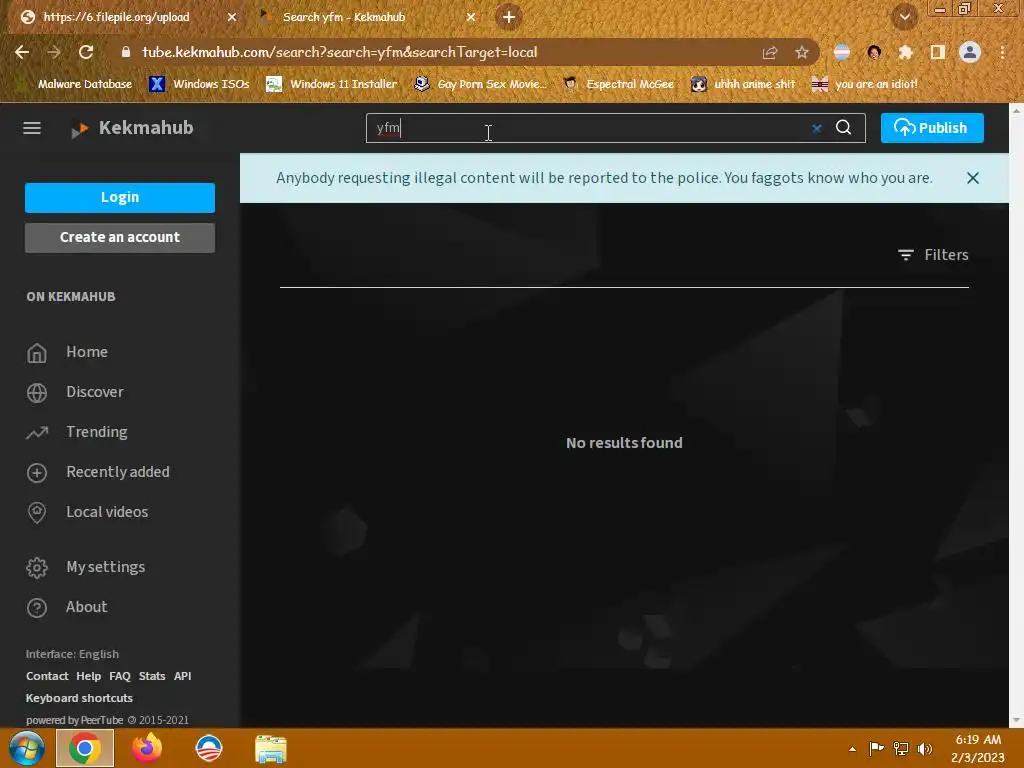The height and width of the screenshot is (768, 1024).
Task: Open you are an idiot! bookmark
Action: (x=865, y=84)
